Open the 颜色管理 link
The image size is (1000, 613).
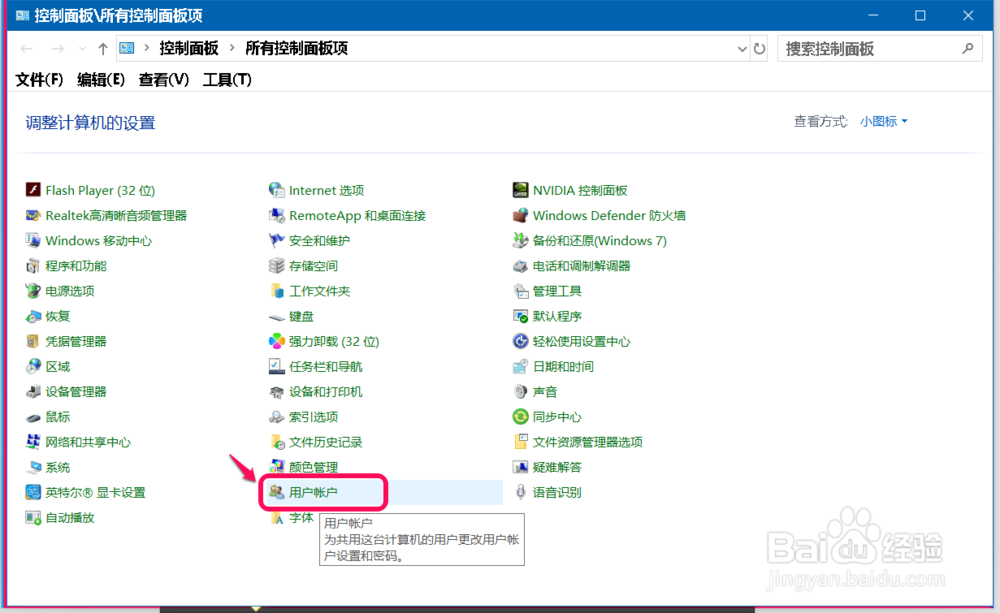coord(313,468)
